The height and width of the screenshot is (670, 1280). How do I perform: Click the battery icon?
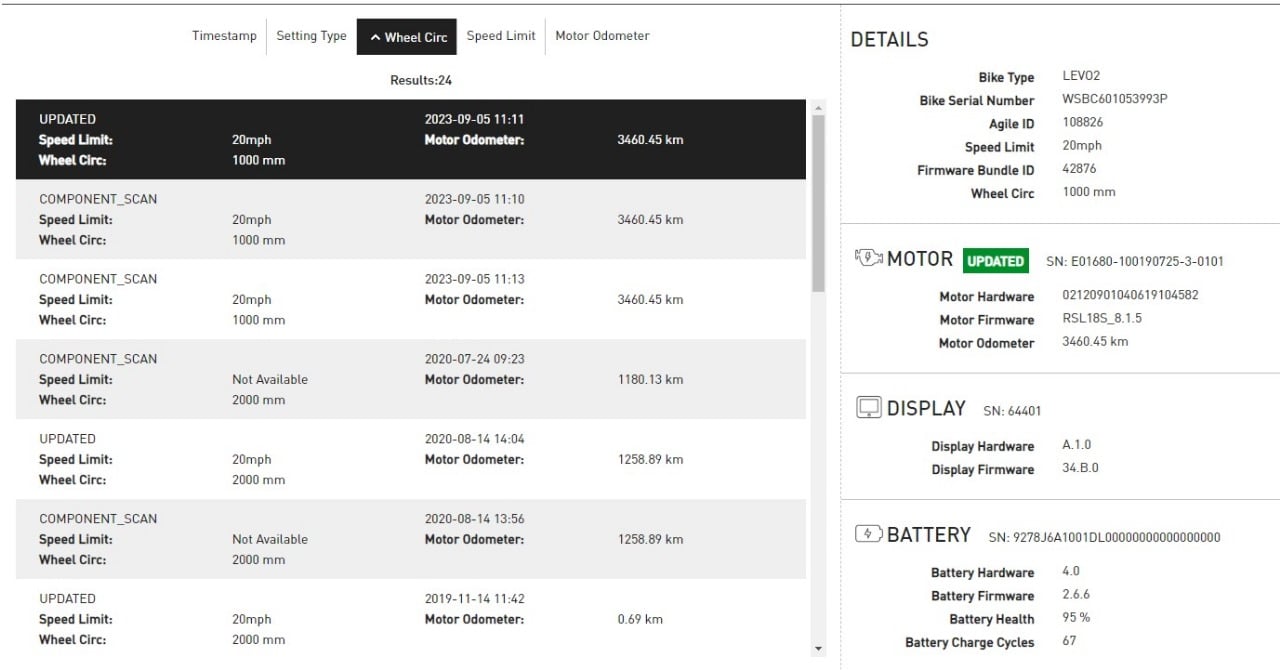click(x=869, y=534)
